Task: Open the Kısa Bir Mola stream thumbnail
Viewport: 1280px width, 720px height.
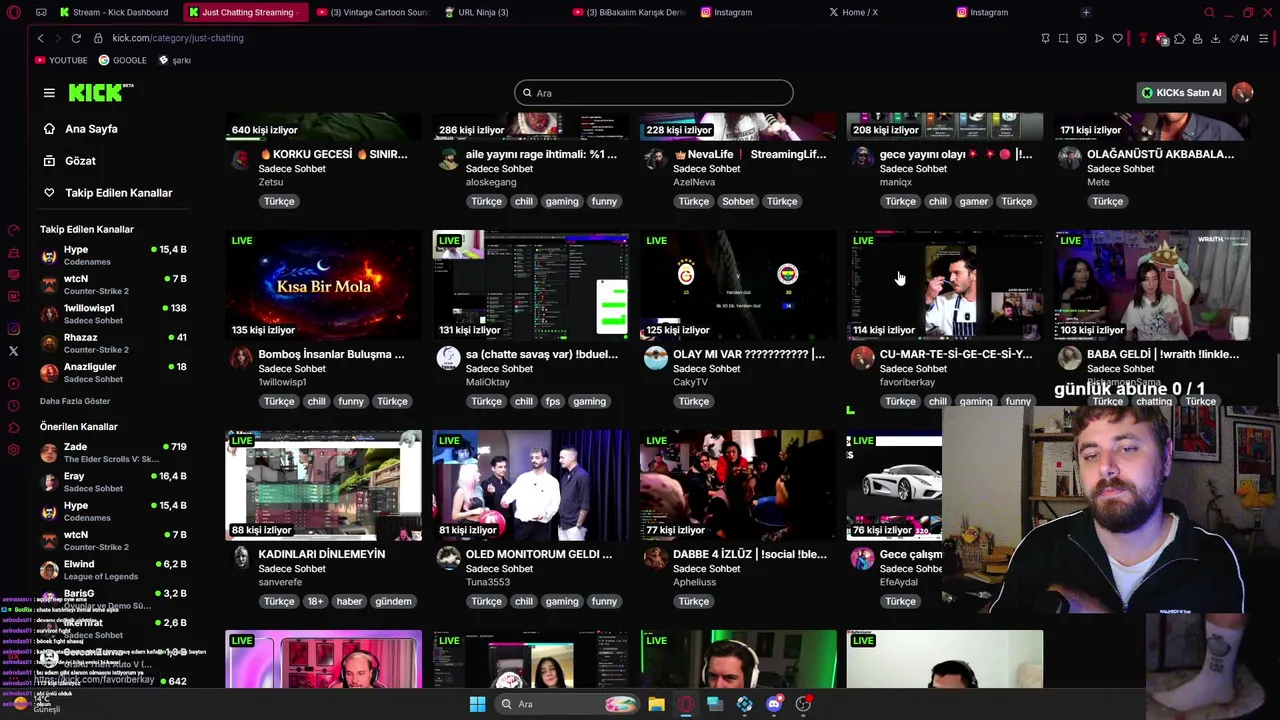Action: tap(323, 285)
